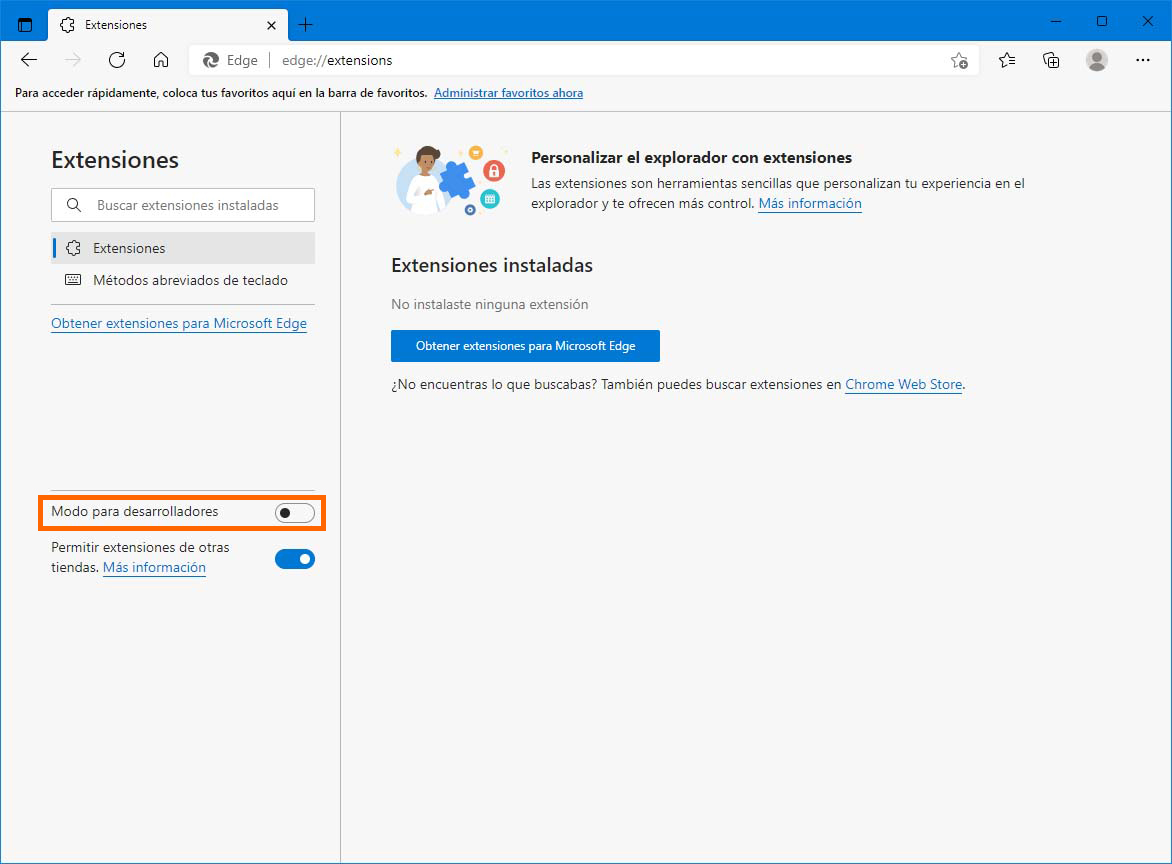The image size is (1172, 864).
Task: Click the edge://extensions address bar
Action: [x=583, y=61]
